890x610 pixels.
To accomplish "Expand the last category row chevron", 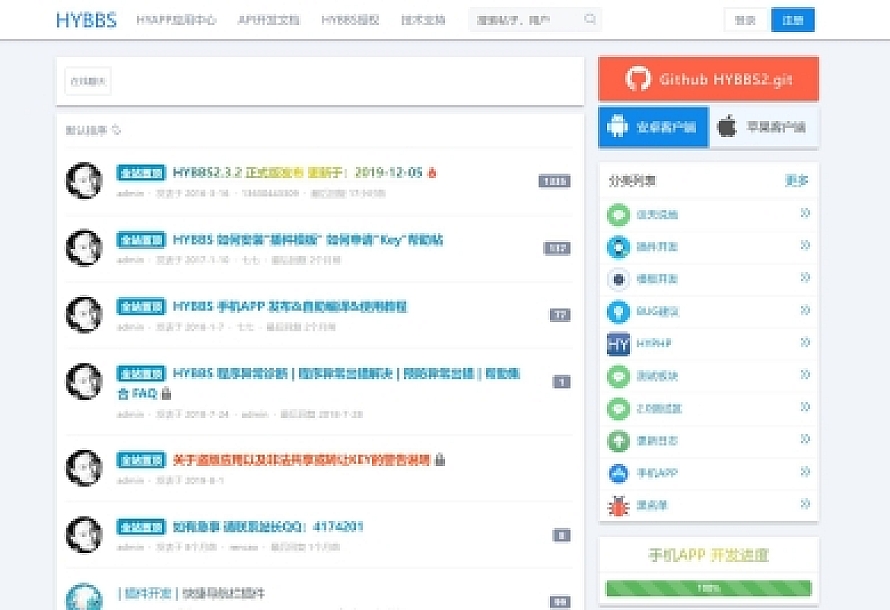I will click(x=805, y=505).
